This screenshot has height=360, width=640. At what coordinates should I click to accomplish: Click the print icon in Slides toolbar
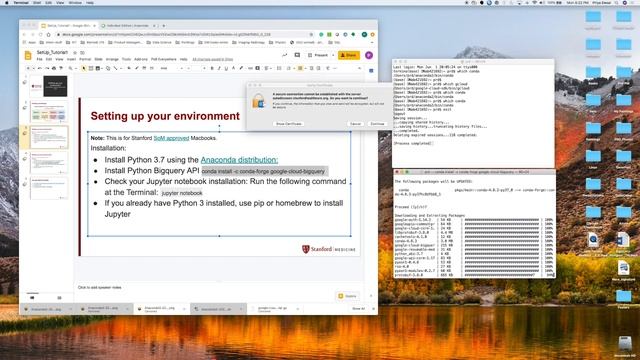[x=54, y=68]
